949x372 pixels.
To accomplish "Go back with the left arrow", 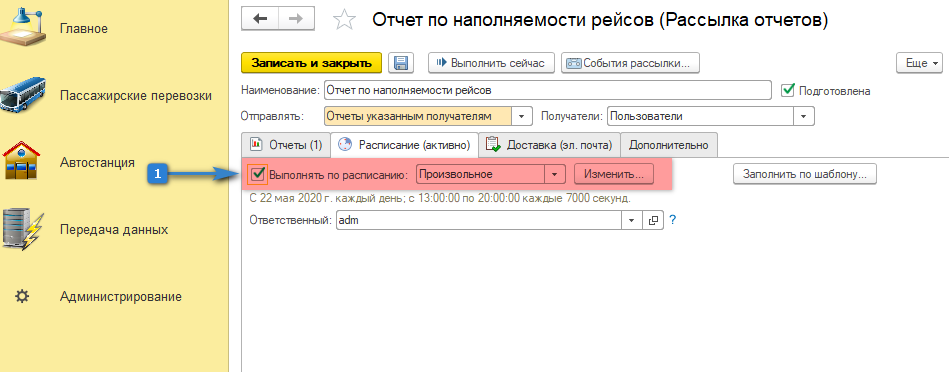I will [260, 19].
